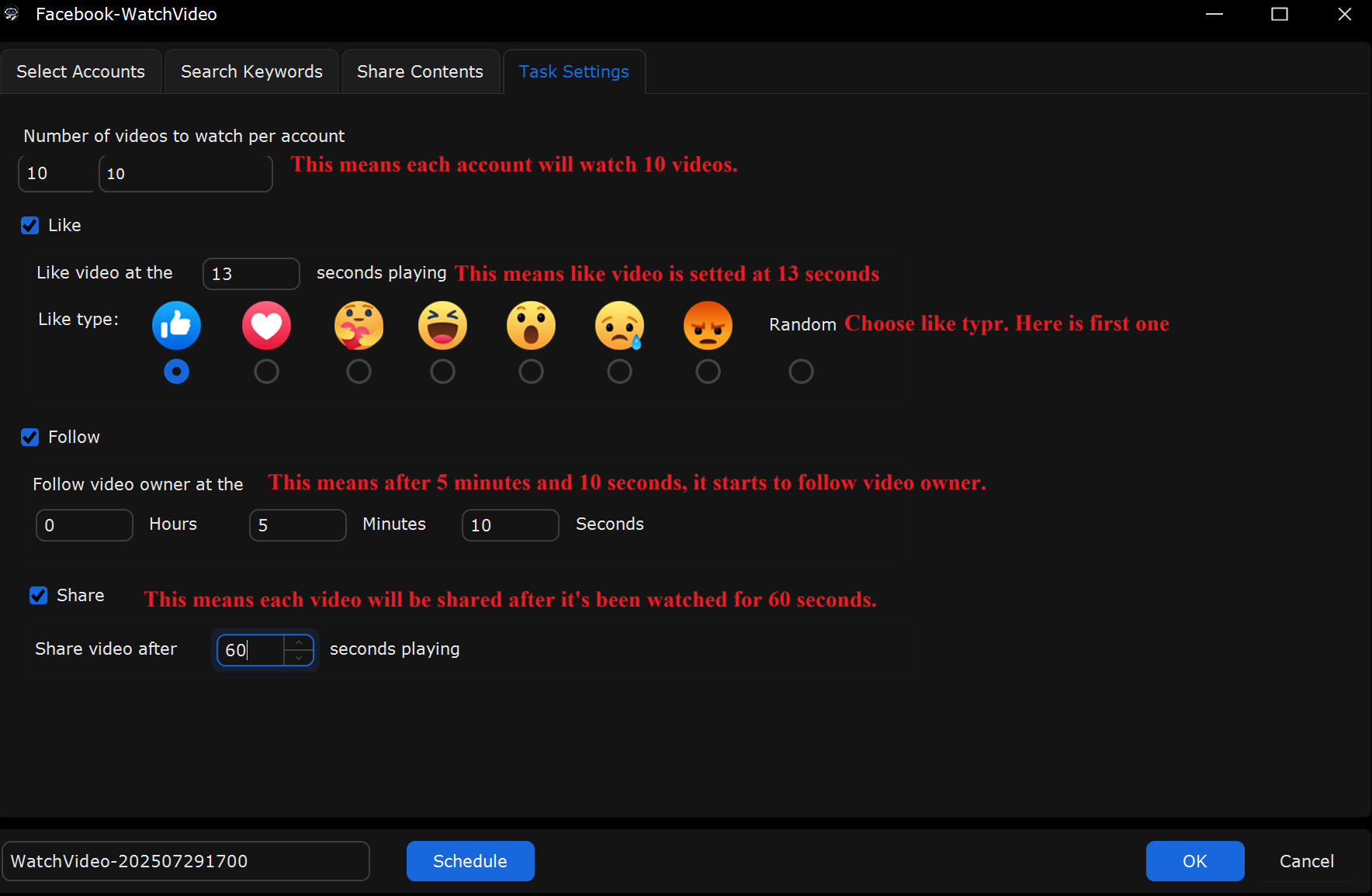Disable the Share checkbox
The image size is (1372, 896).
tap(38, 596)
